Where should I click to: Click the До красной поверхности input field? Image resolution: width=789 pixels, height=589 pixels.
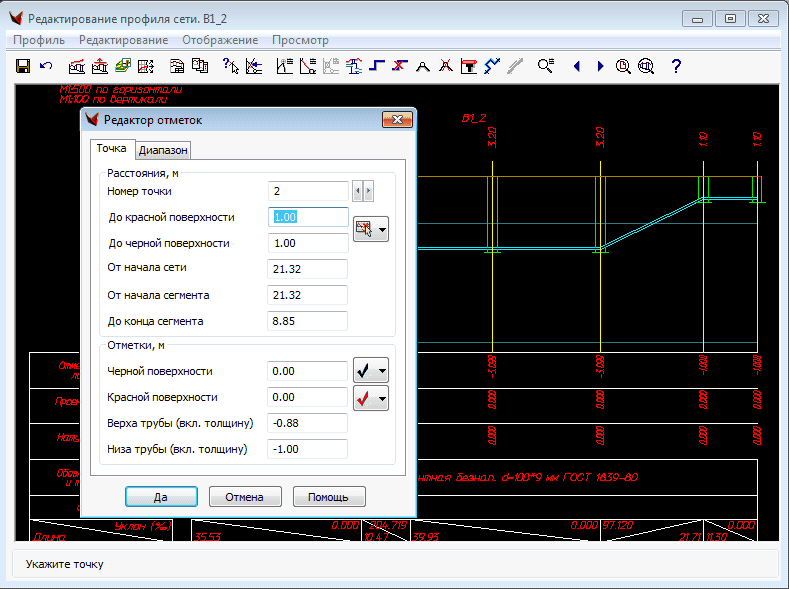point(308,217)
